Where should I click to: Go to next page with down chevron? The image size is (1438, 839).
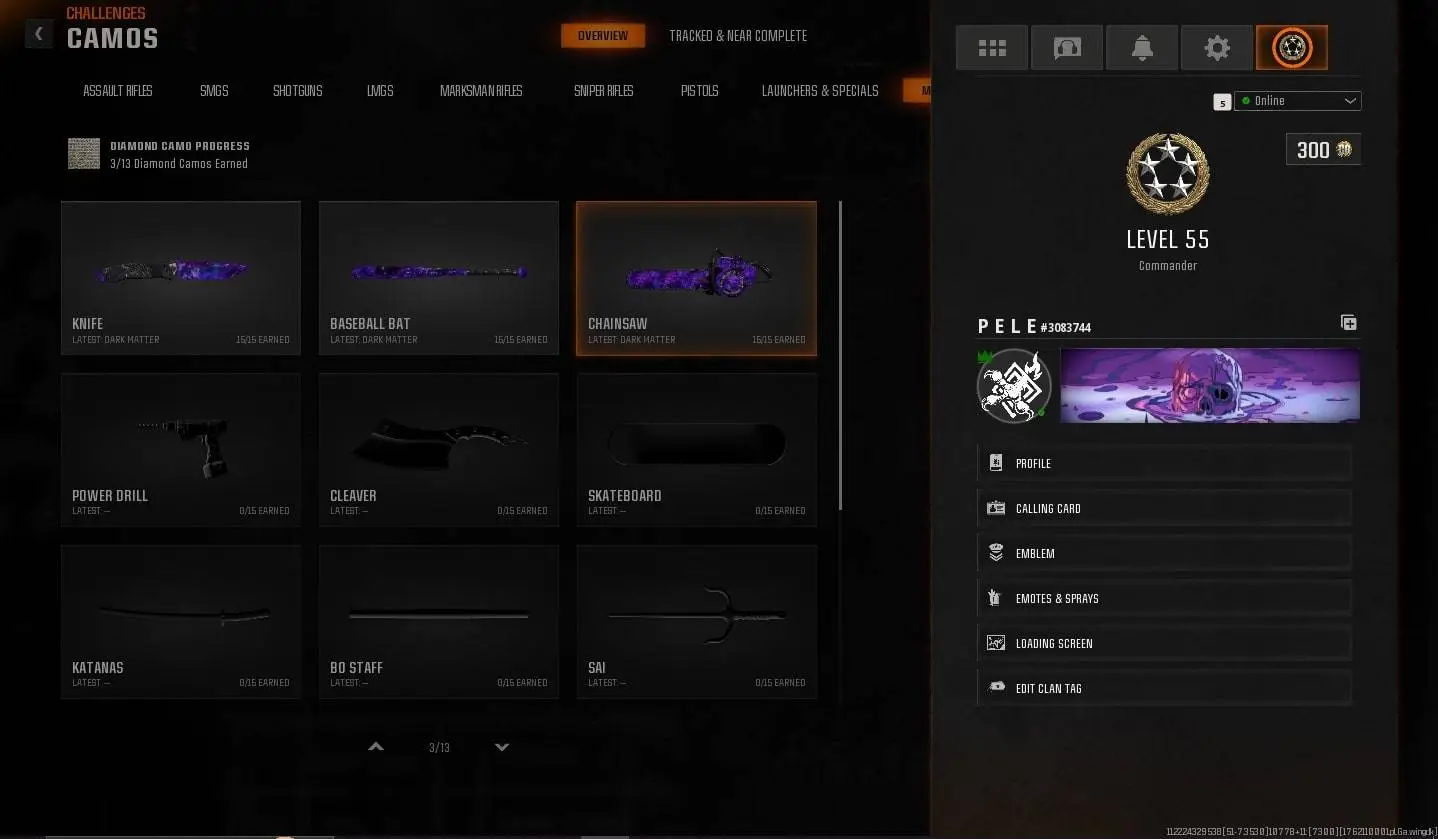(x=502, y=747)
